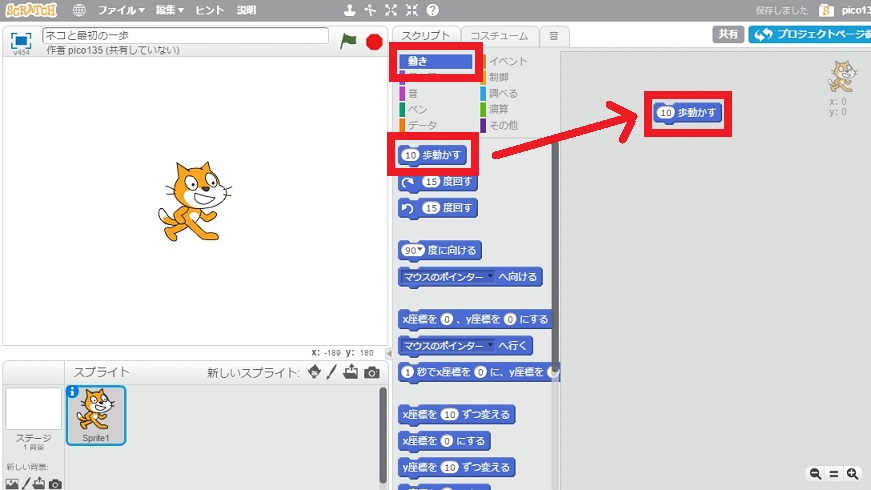
Task: Select the Duplicate stamp tool
Action: (349, 10)
